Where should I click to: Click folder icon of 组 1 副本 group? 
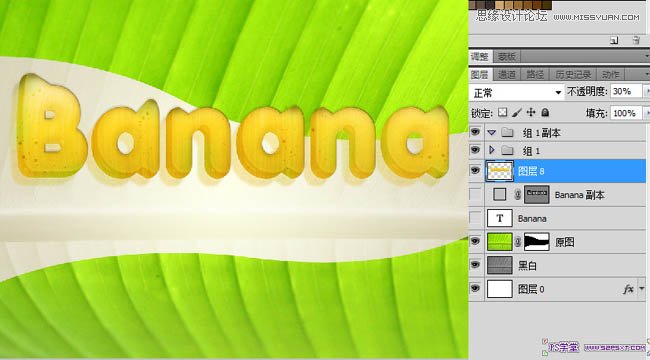click(507, 132)
